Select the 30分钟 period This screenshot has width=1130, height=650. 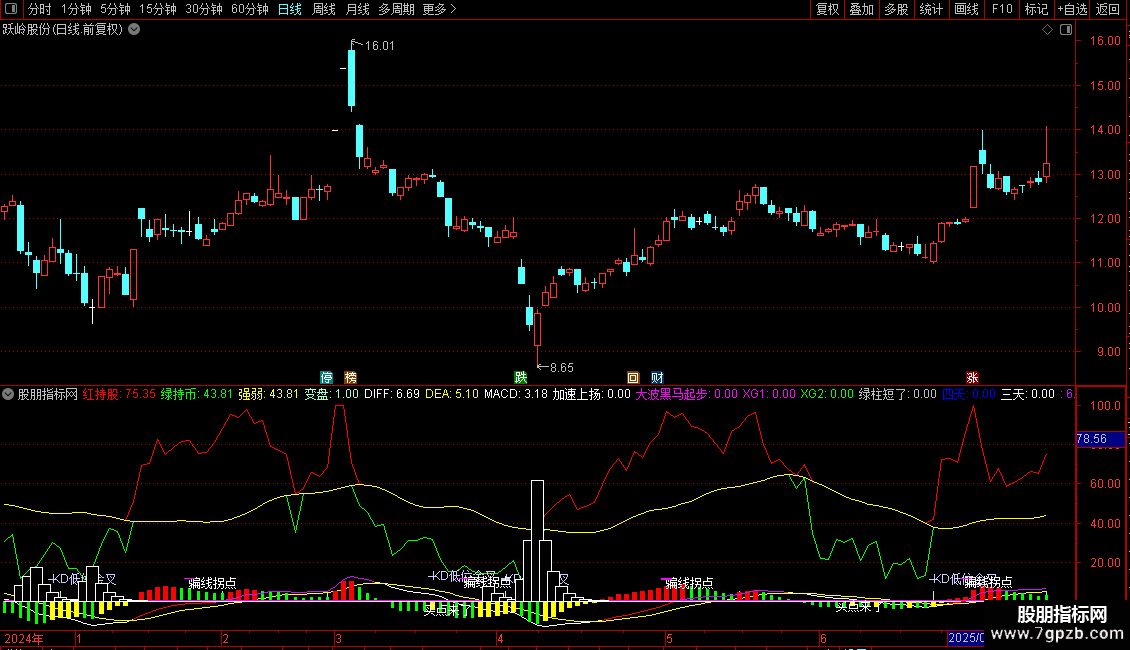(203, 9)
